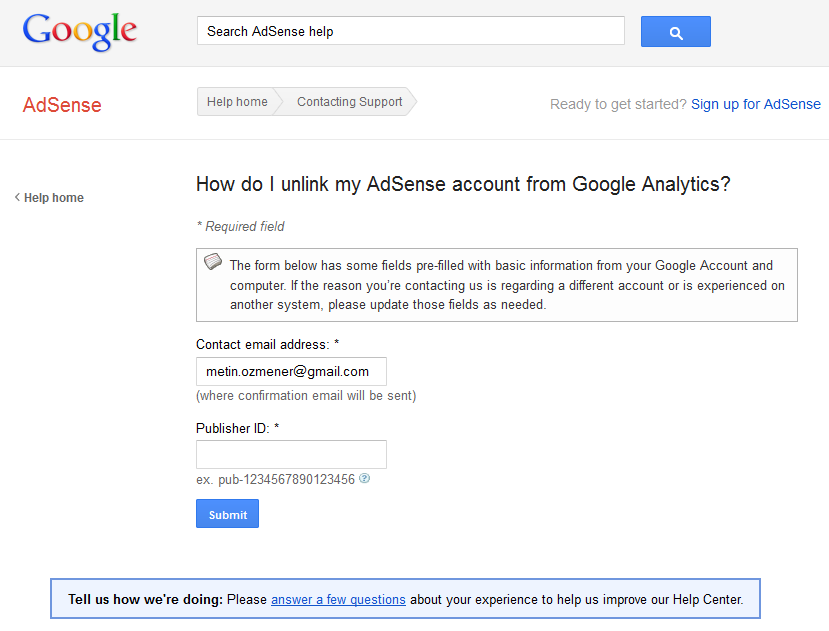Click the Contact email address field
This screenshot has width=829, height=631.
291,371
